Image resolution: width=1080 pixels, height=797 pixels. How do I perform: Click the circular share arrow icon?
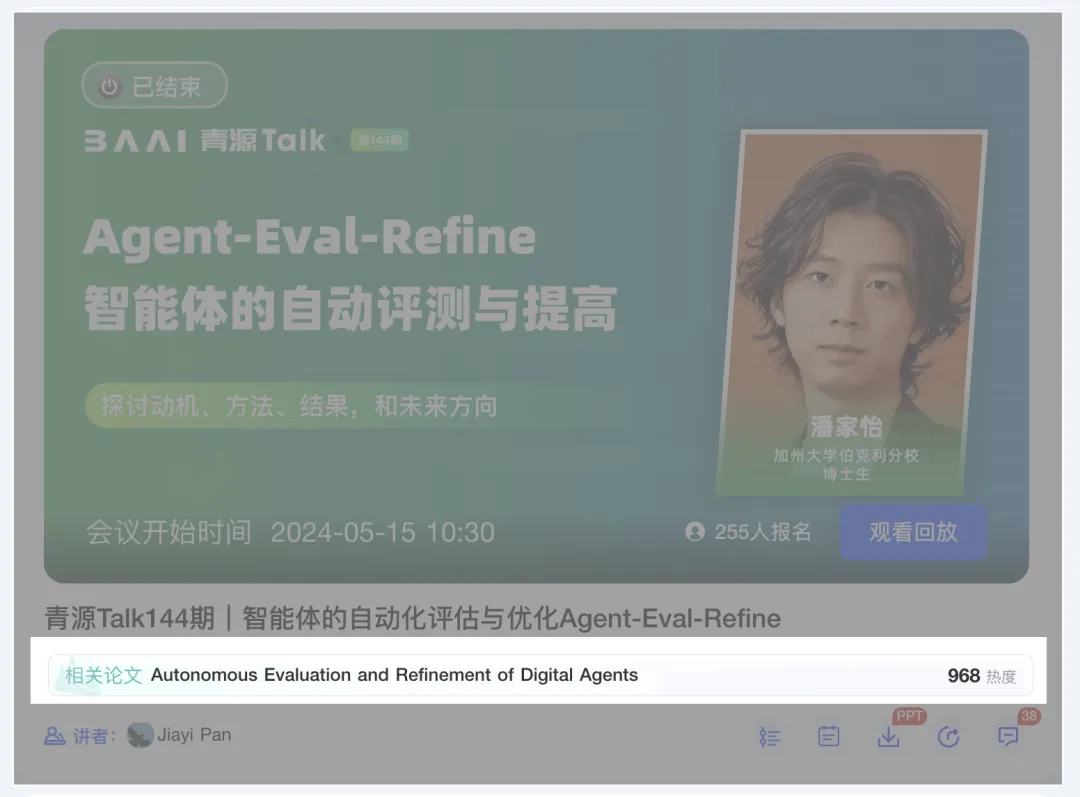pos(948,737)
